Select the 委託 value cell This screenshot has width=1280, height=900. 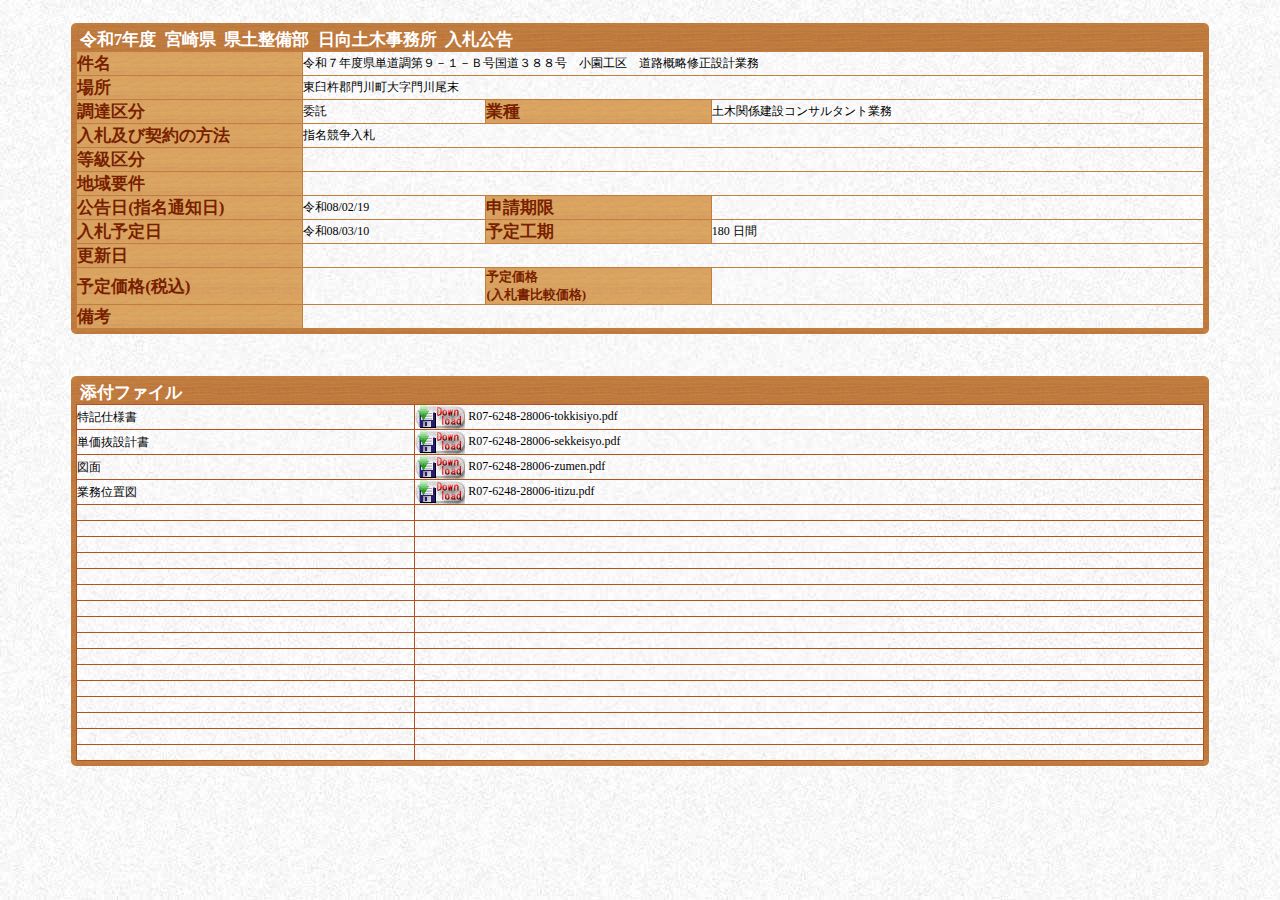point(394,112)
